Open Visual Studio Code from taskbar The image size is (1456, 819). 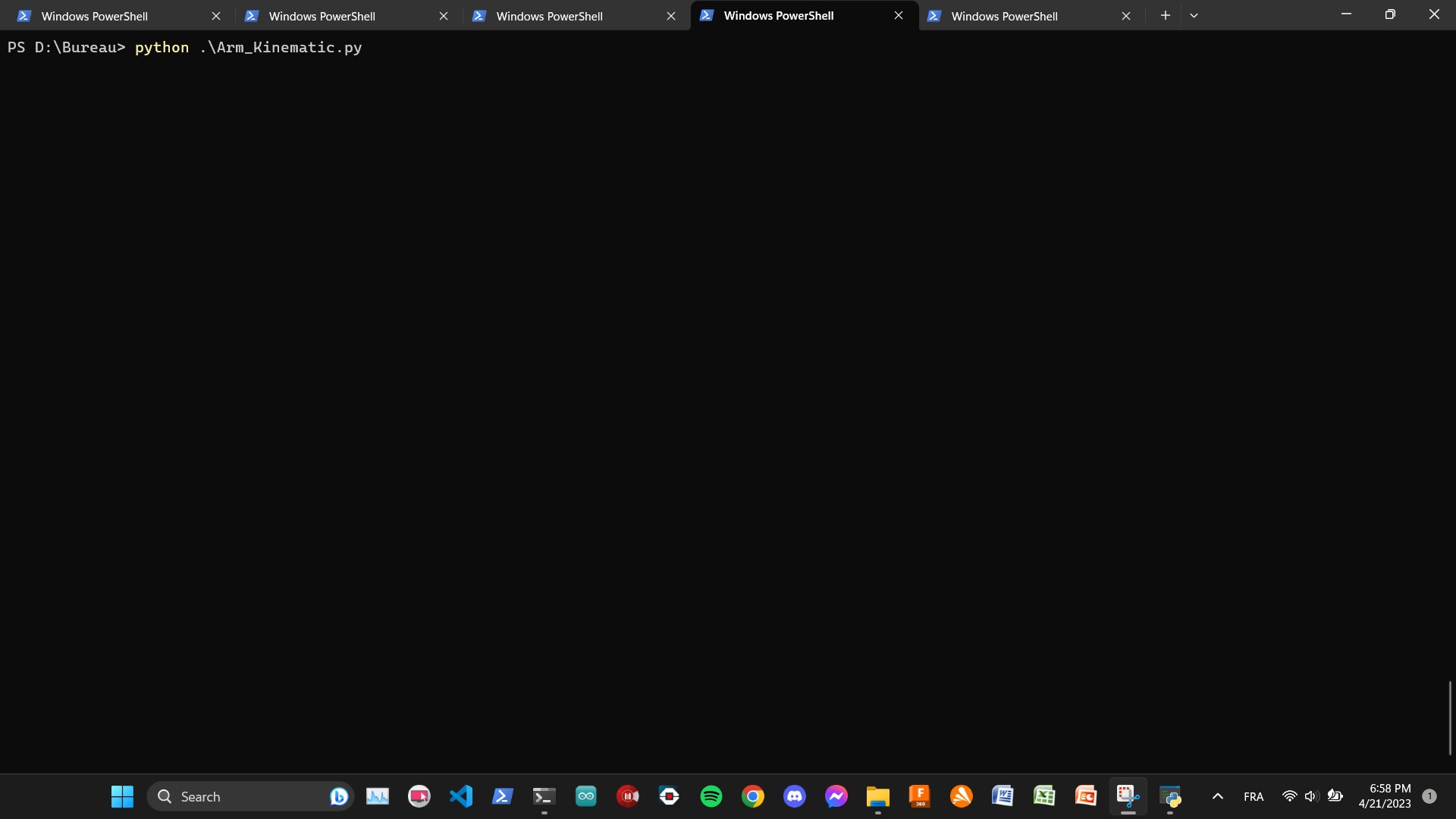click(x=461, y=796)
